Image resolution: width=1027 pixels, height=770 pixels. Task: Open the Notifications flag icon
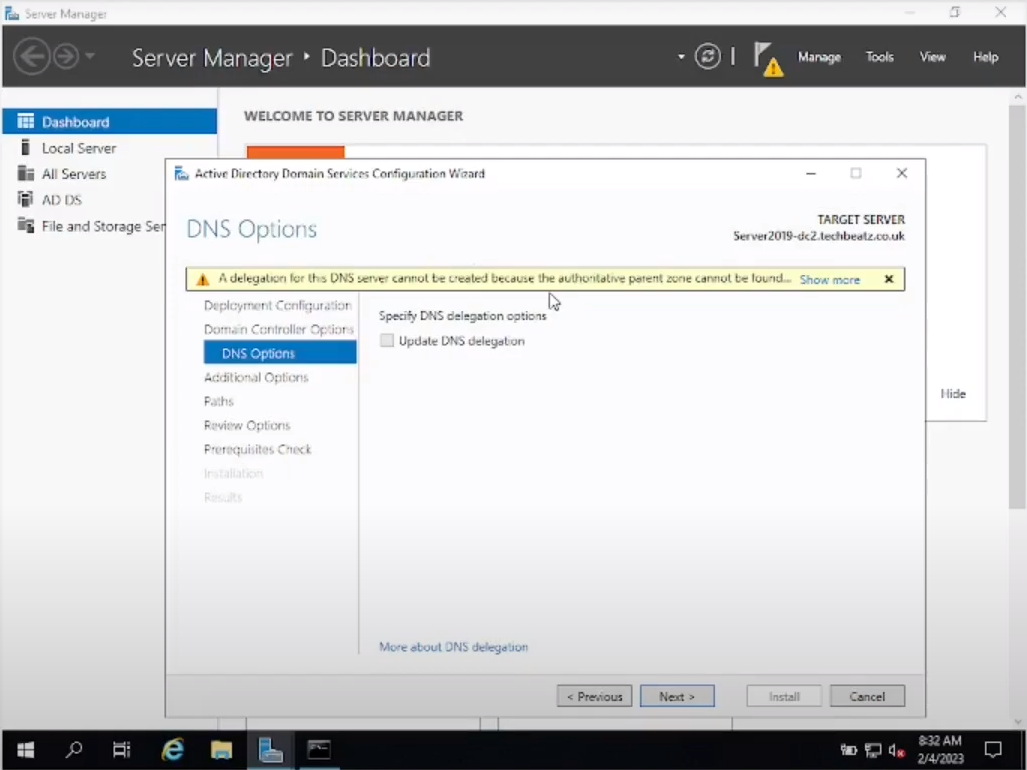tap(763, 57)
